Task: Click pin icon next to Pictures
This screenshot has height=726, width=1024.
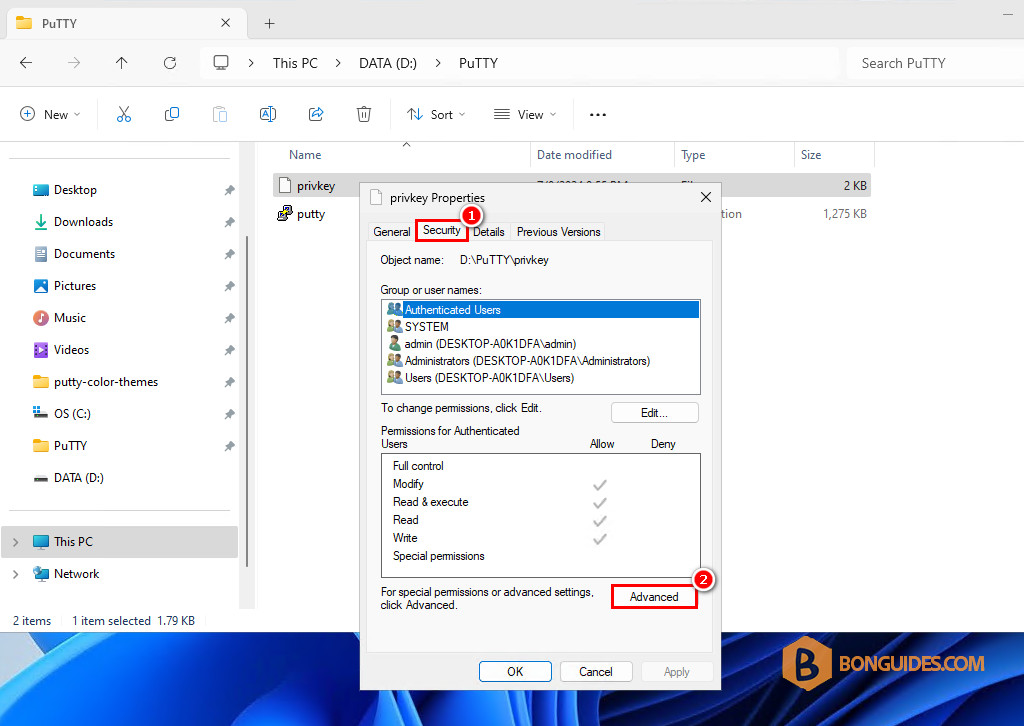Action: [x=229, y=286]
